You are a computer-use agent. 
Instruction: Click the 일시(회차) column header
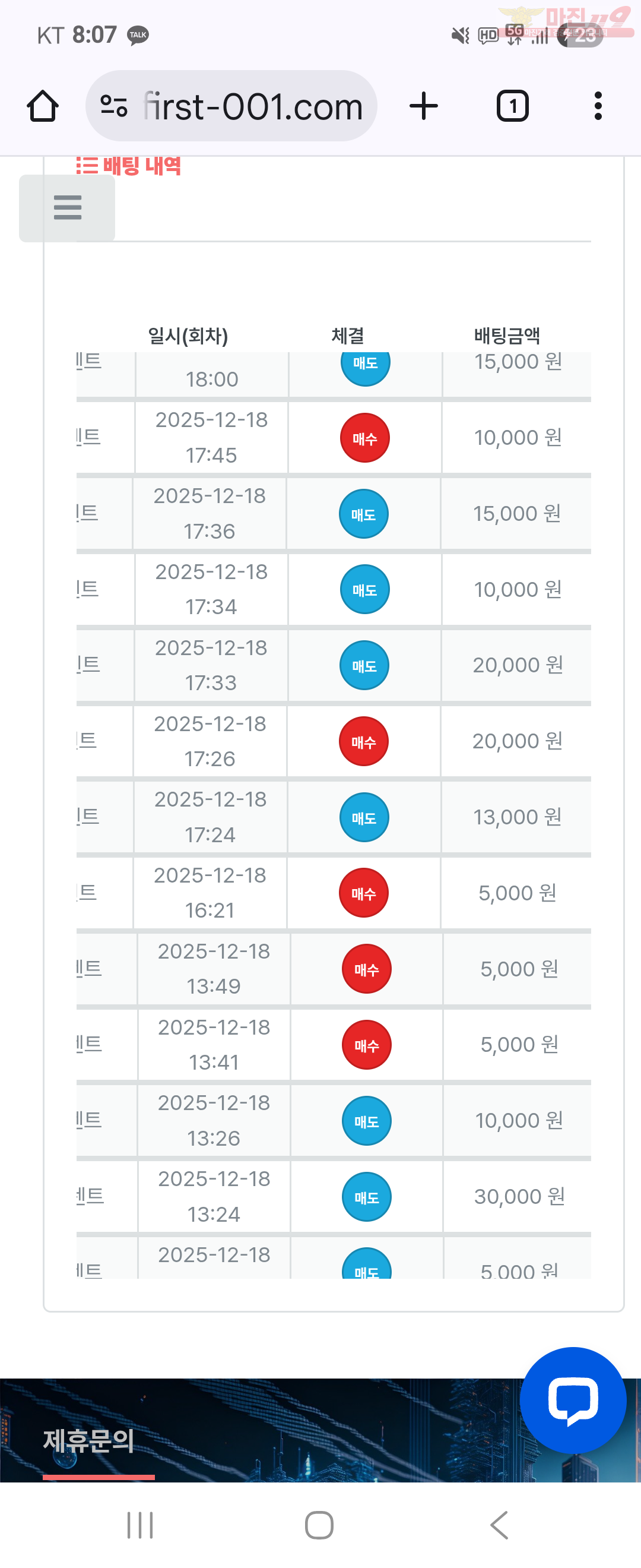click(188, 336)
